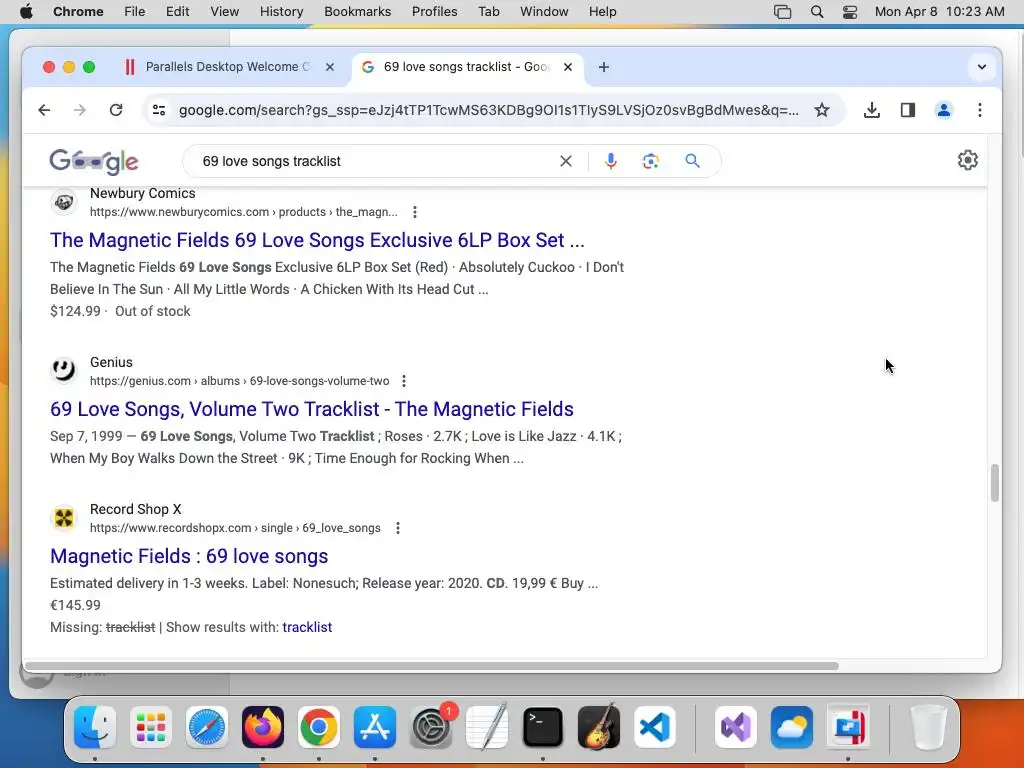Image resolution: width=1024 pixels, height=768 pixels.
Task: Toggle Chrome side panel
Action: coord(908,110)
